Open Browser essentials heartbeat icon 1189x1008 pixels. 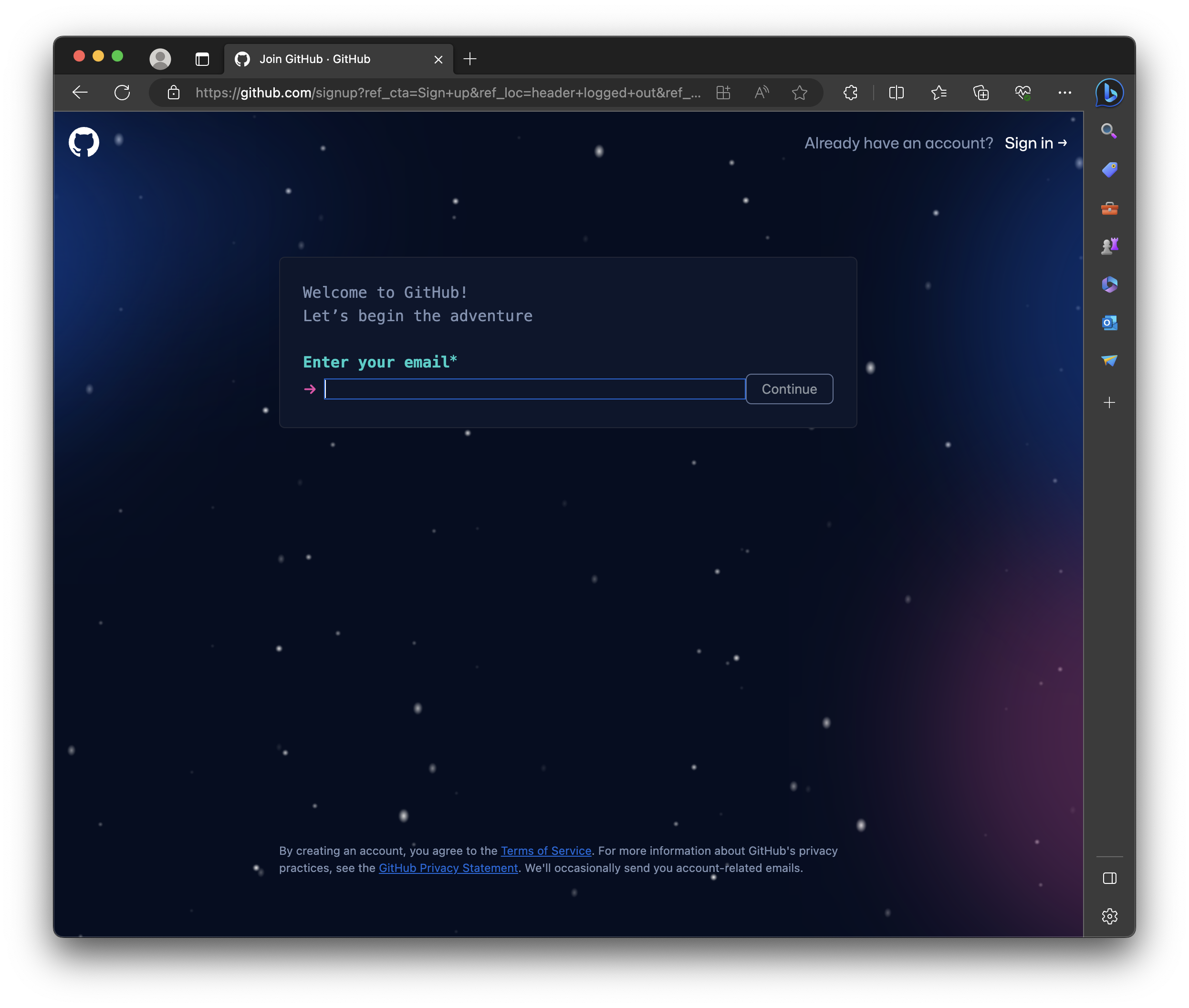click(1023, 93)
